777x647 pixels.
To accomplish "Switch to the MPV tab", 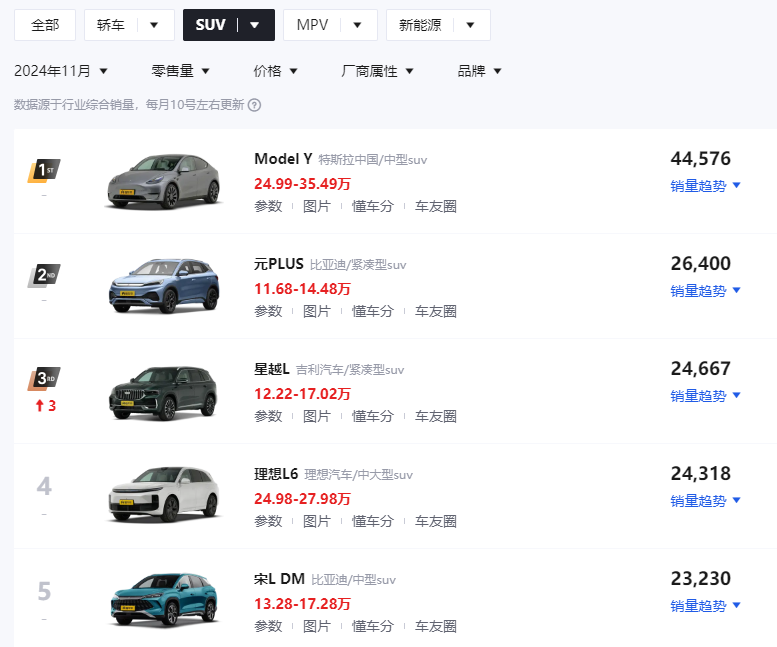I will (312, 25).
